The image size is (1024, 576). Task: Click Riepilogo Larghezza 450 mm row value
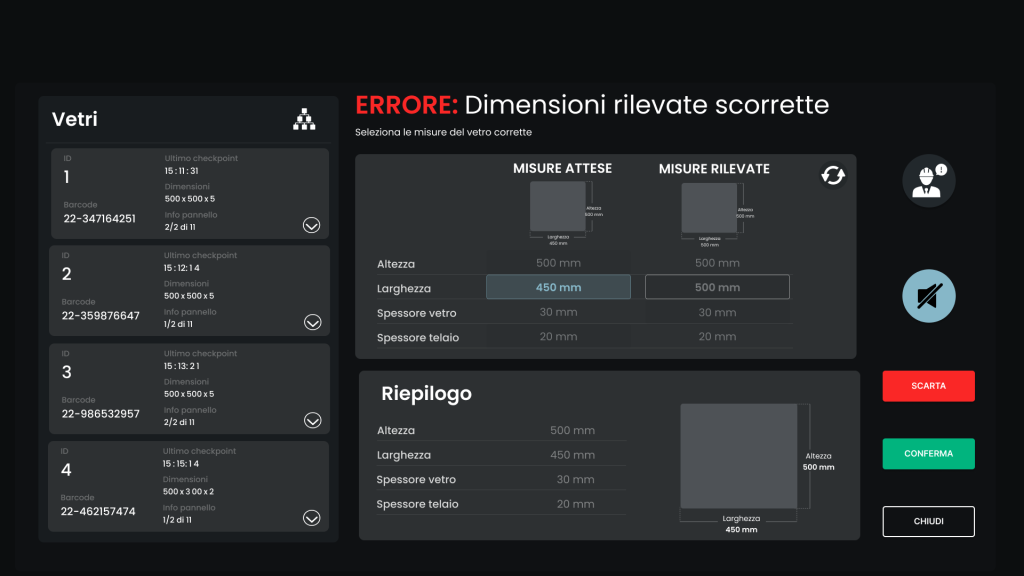tap(573, 455)
